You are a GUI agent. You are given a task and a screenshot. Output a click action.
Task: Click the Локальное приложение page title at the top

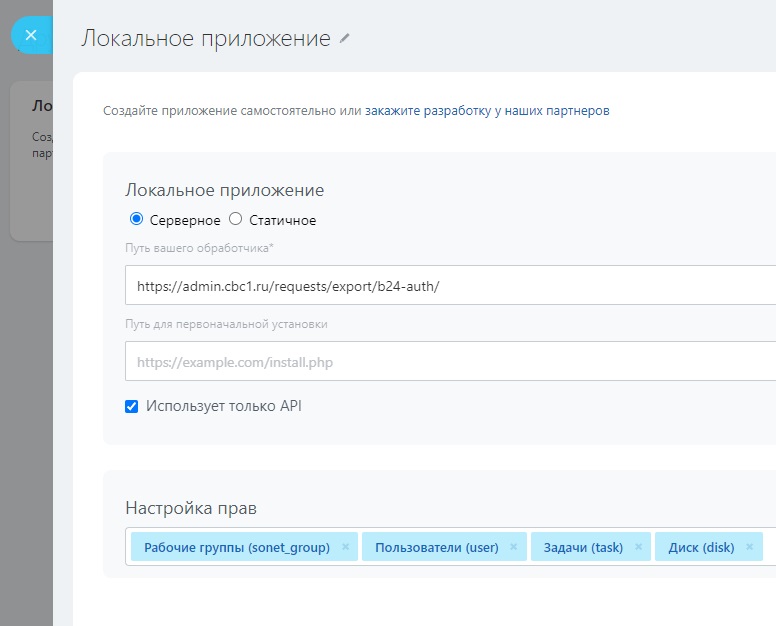click(x=205, y=38)
